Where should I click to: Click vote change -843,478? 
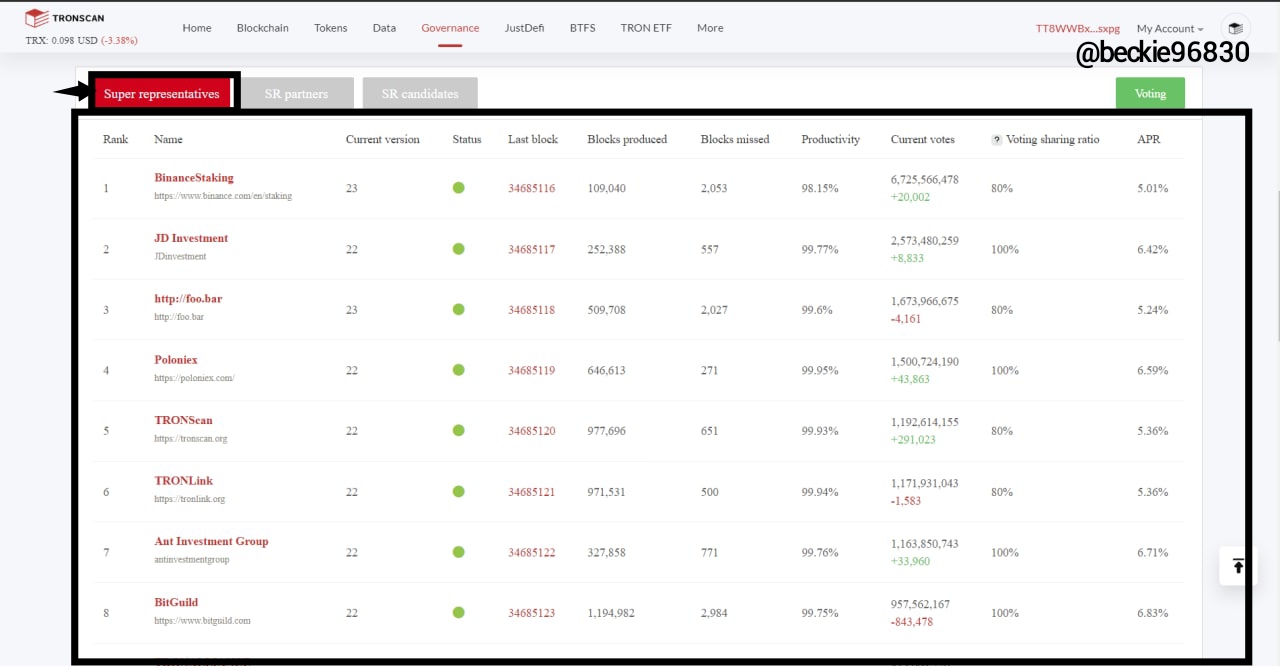pos(912,622)
